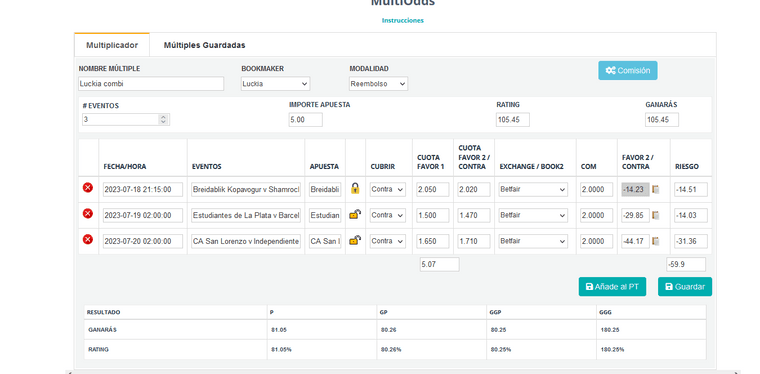The image size is (760, 374).
Task: Click the COM field in San Lorenzo row
Action: [597, 241]
